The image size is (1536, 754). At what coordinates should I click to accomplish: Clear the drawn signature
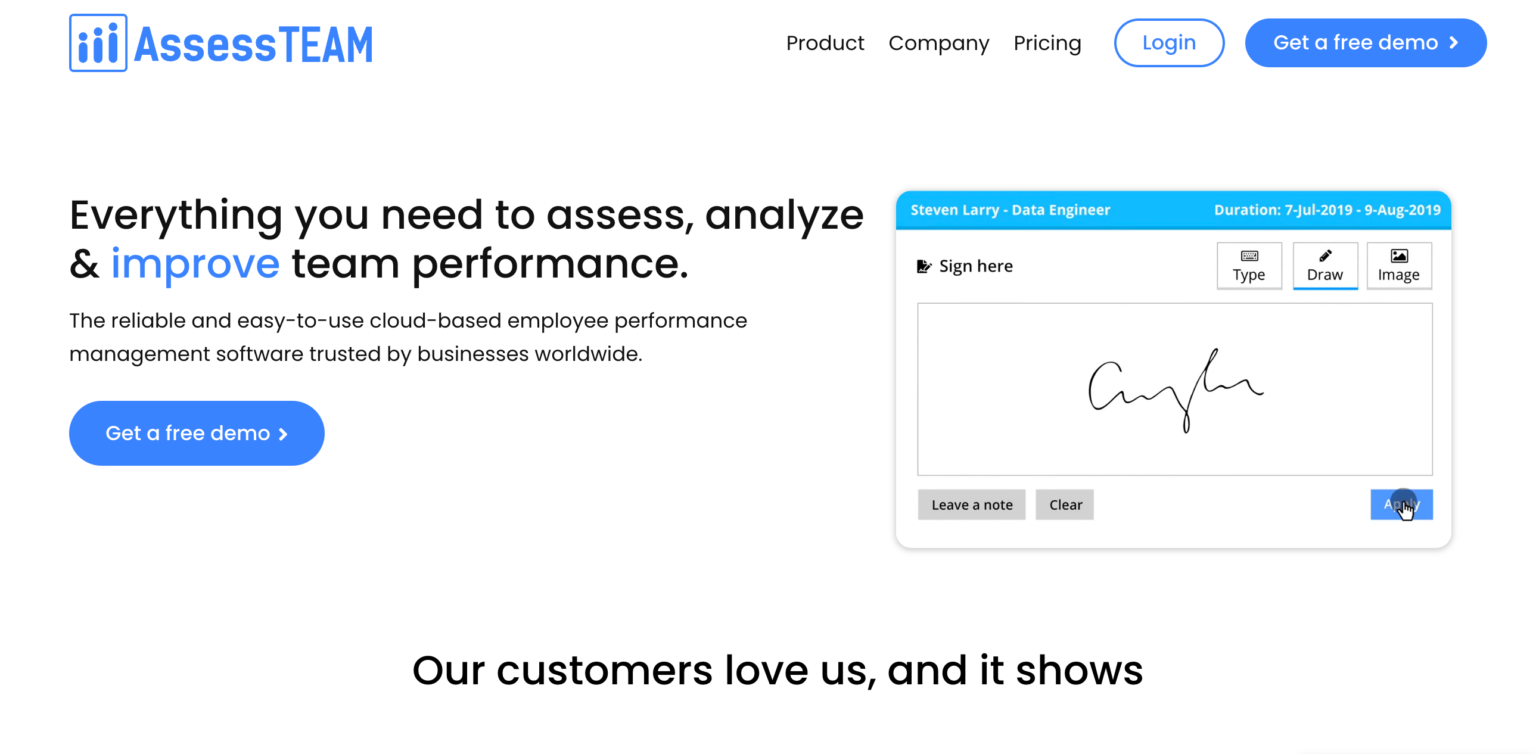[1064, 504]
